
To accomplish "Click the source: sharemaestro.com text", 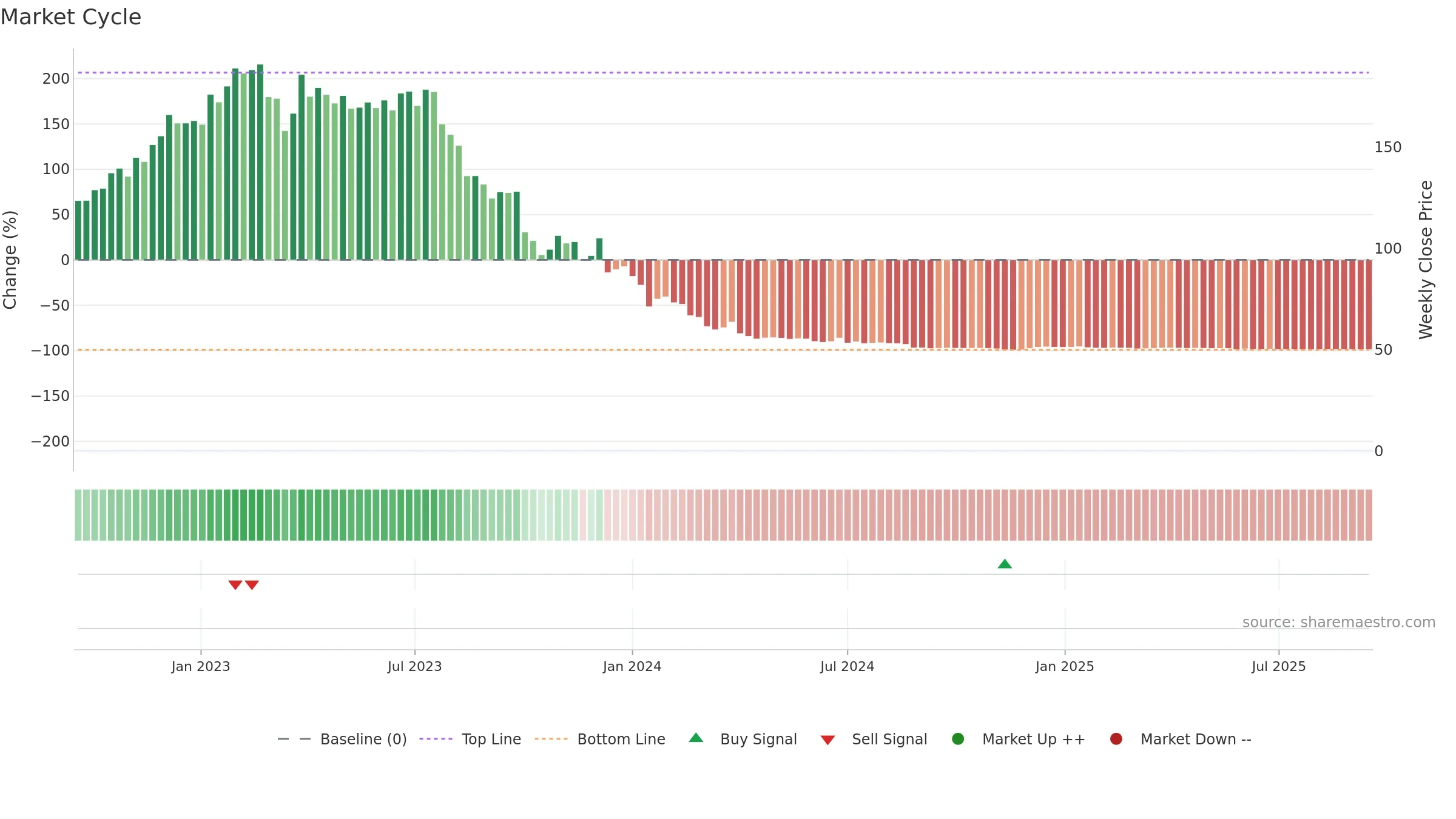I will coord(1339,622).
